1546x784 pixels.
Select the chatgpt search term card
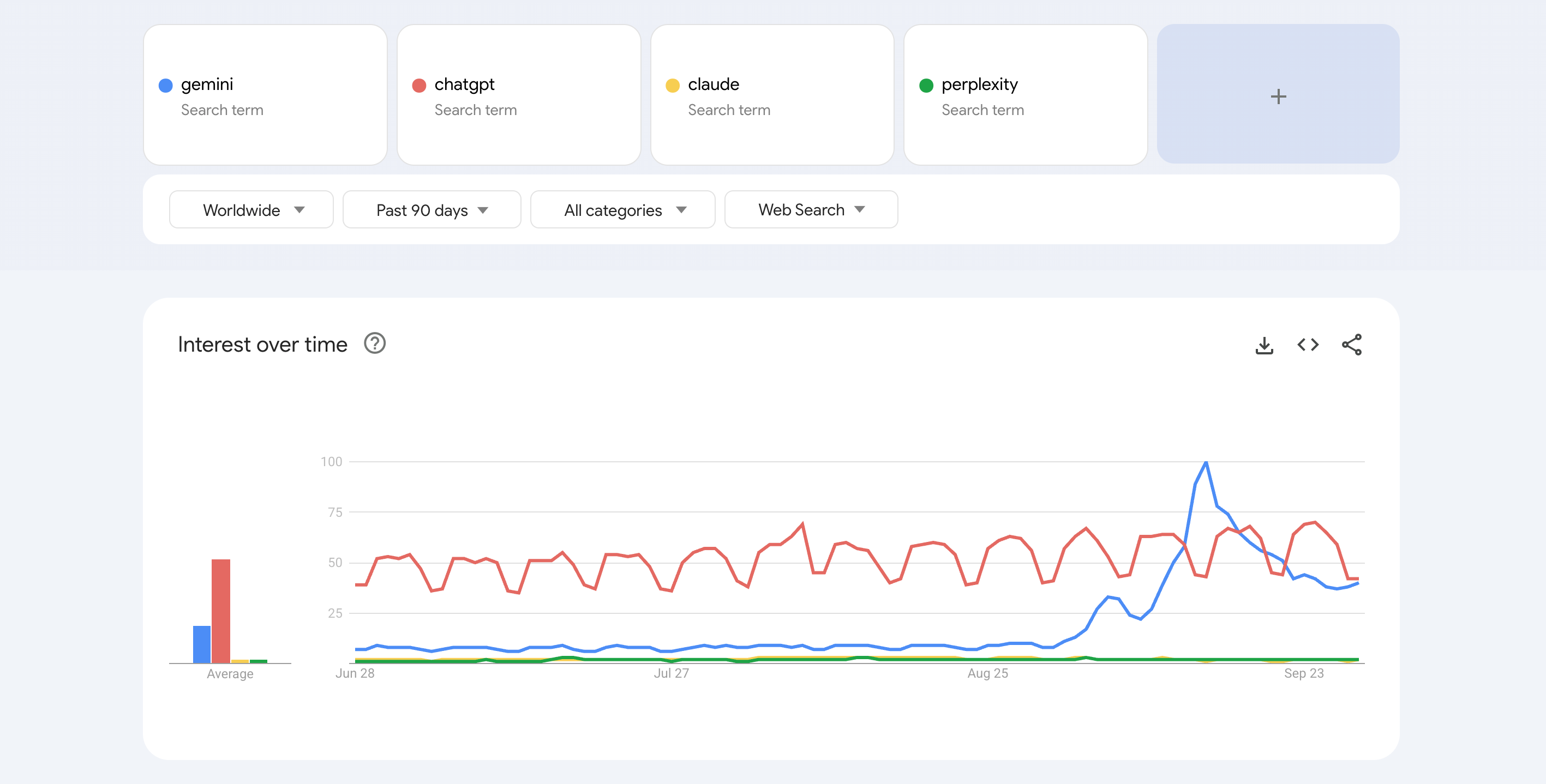pos(519,95)
